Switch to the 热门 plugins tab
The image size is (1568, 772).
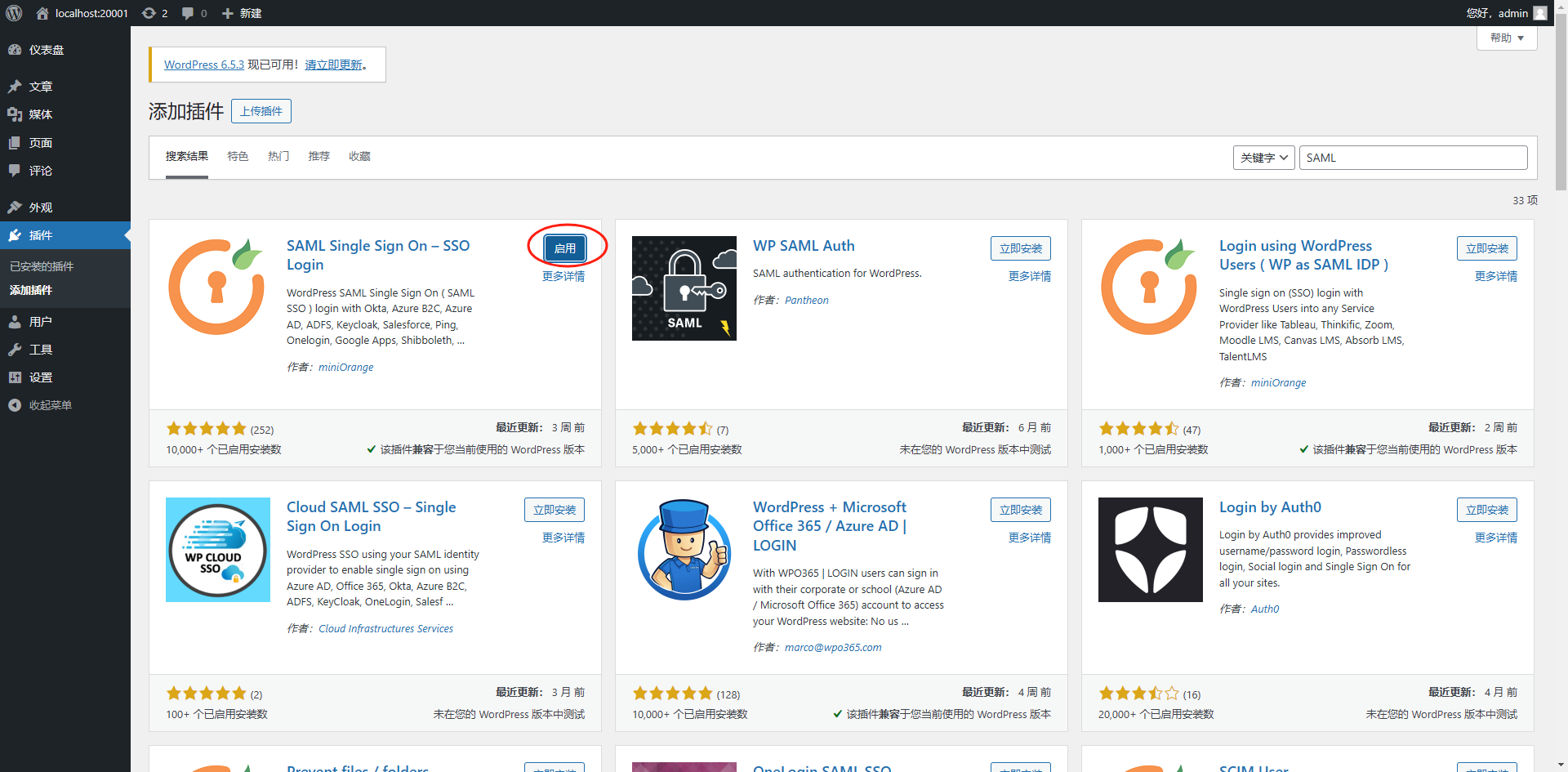click(278, 156)
